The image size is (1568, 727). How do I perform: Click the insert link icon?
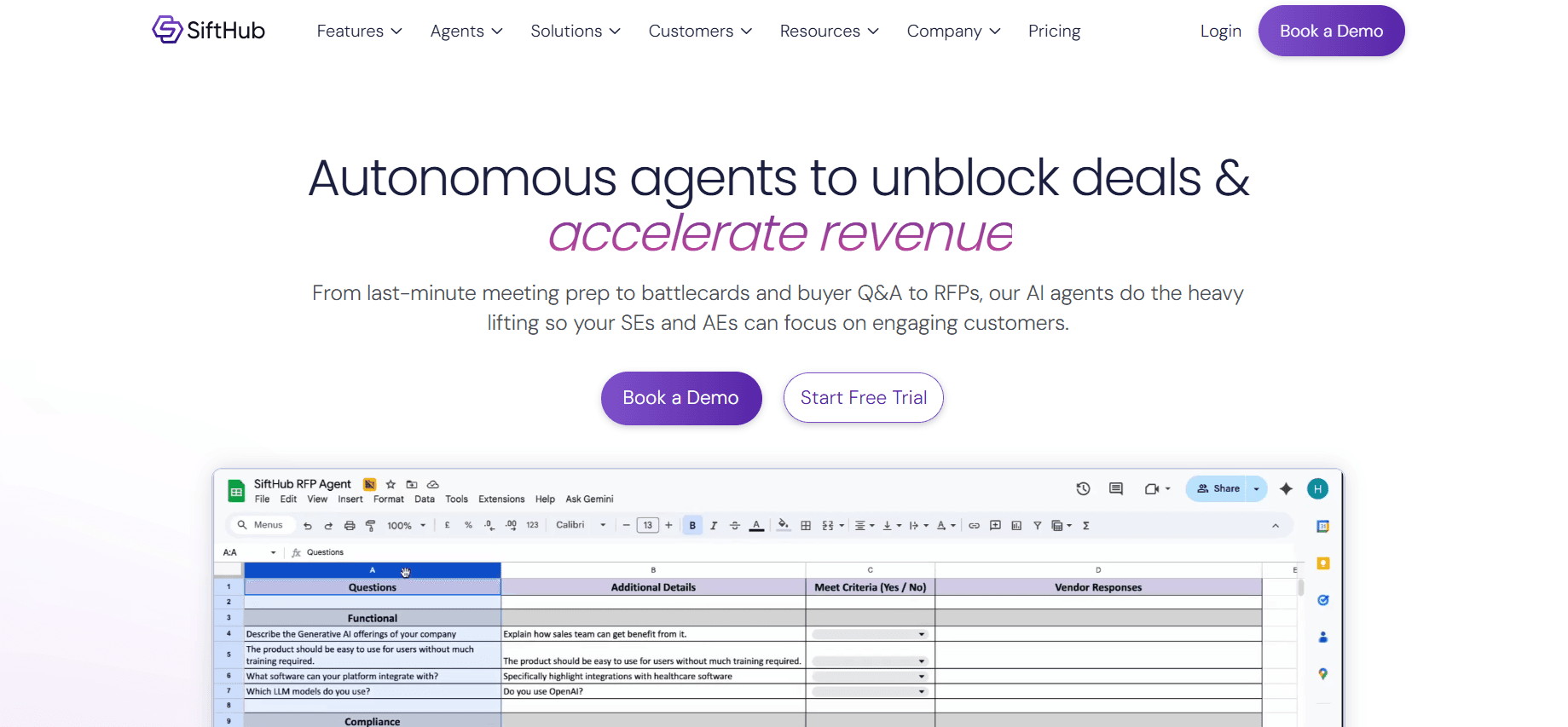click(974, 526)
